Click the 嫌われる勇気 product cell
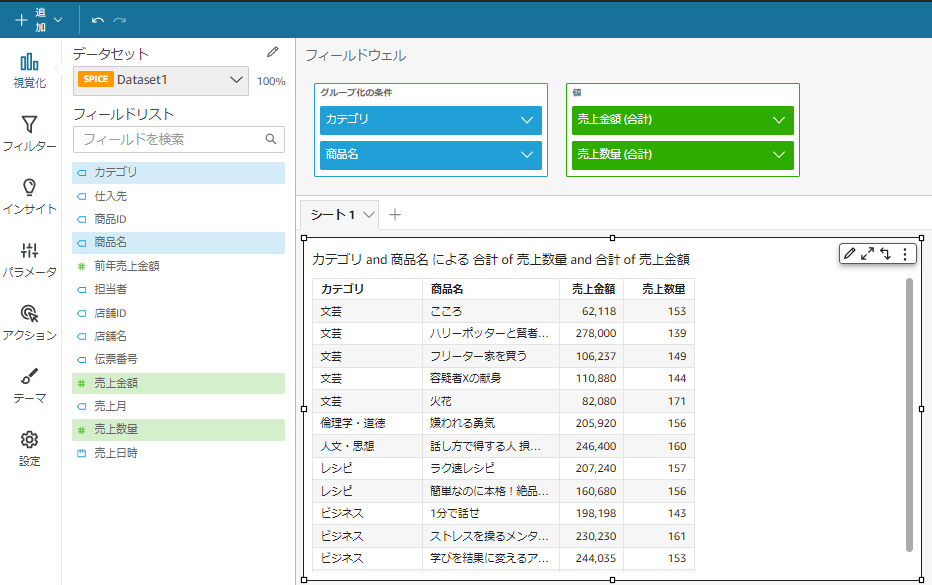Image resolution: width=932 pixels, height=585 pixels. point(491,423)
